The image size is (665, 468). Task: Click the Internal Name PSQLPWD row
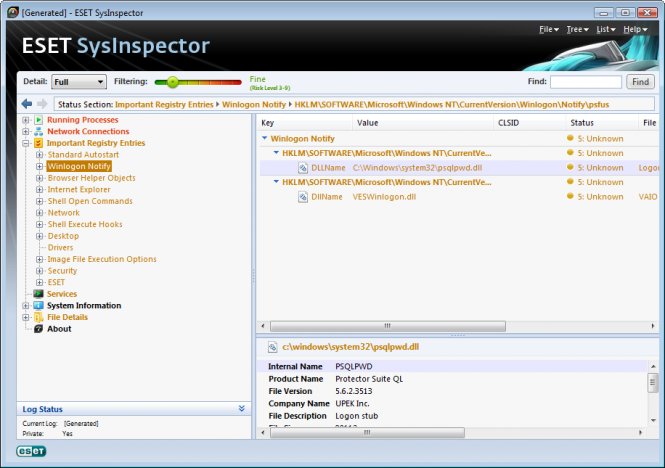coord(453,366)
